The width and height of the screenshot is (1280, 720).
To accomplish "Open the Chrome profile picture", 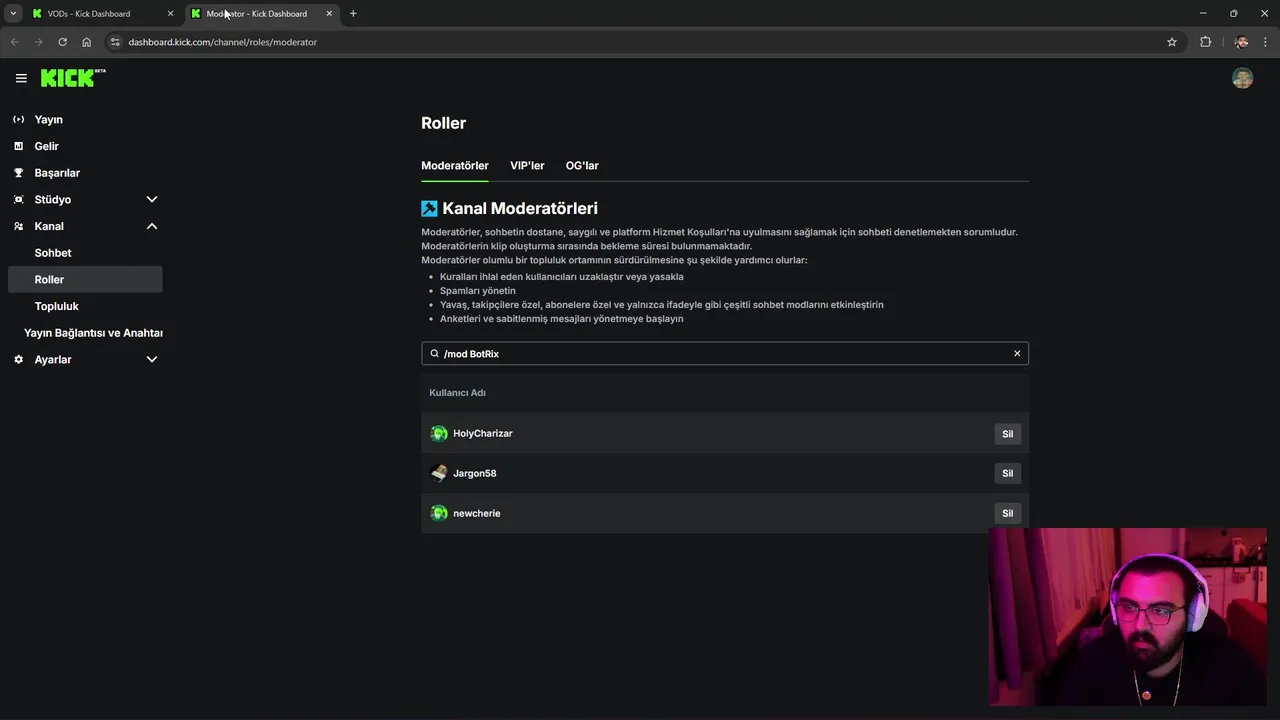I will (1241, 42).
